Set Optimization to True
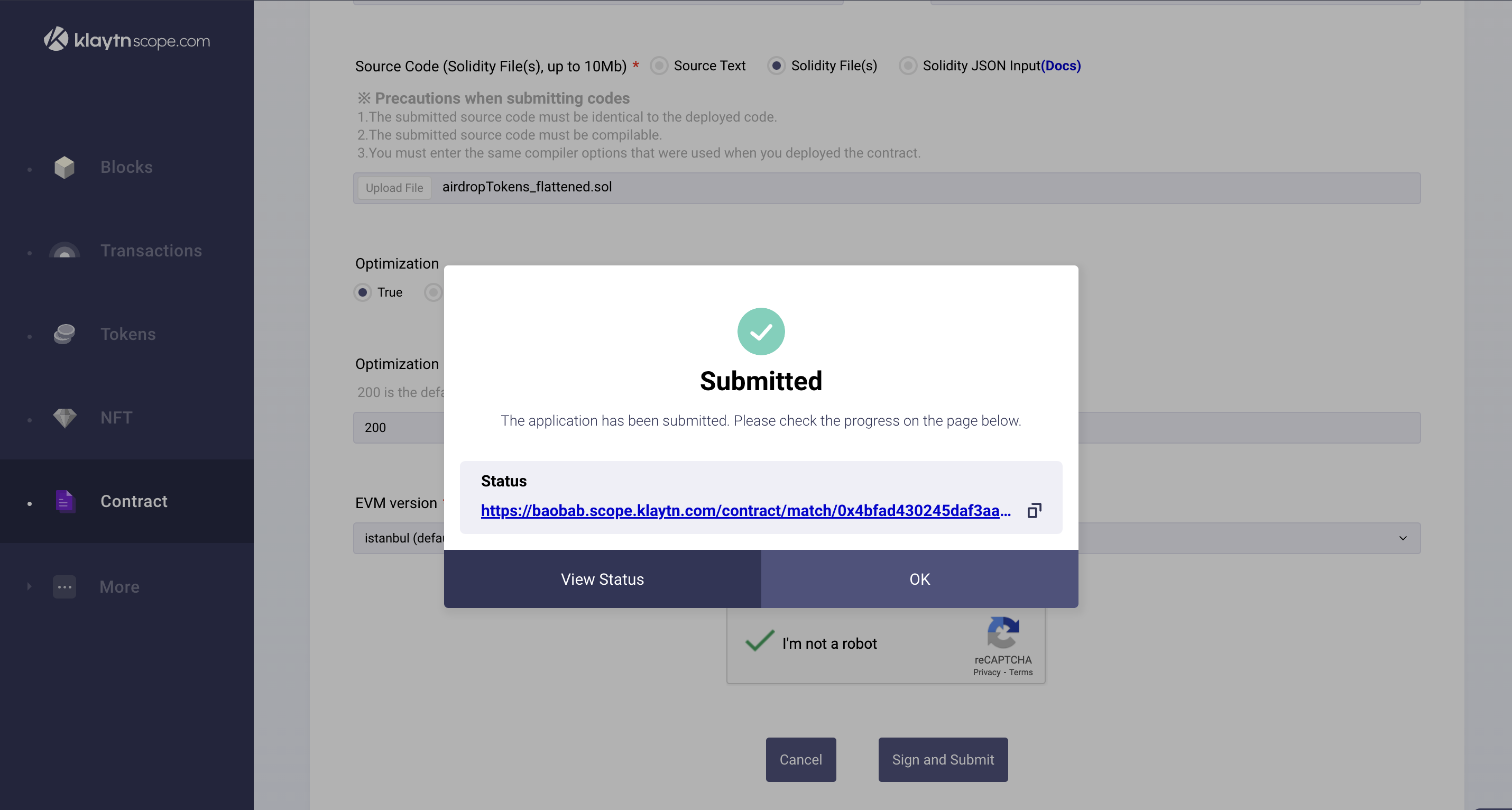1512x810 pixels. click(363, 292)
